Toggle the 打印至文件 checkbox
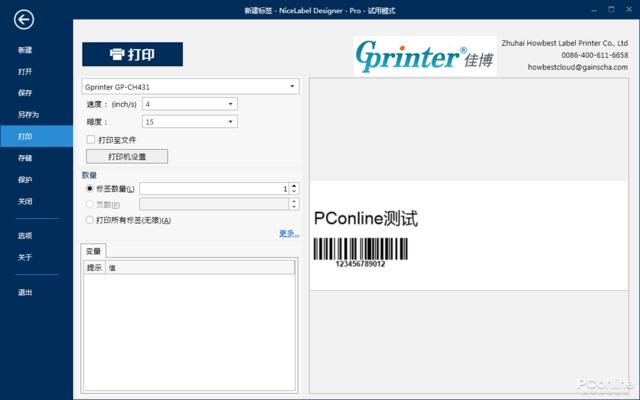This screenshot has width=640, height=400. tap(91, 140)
